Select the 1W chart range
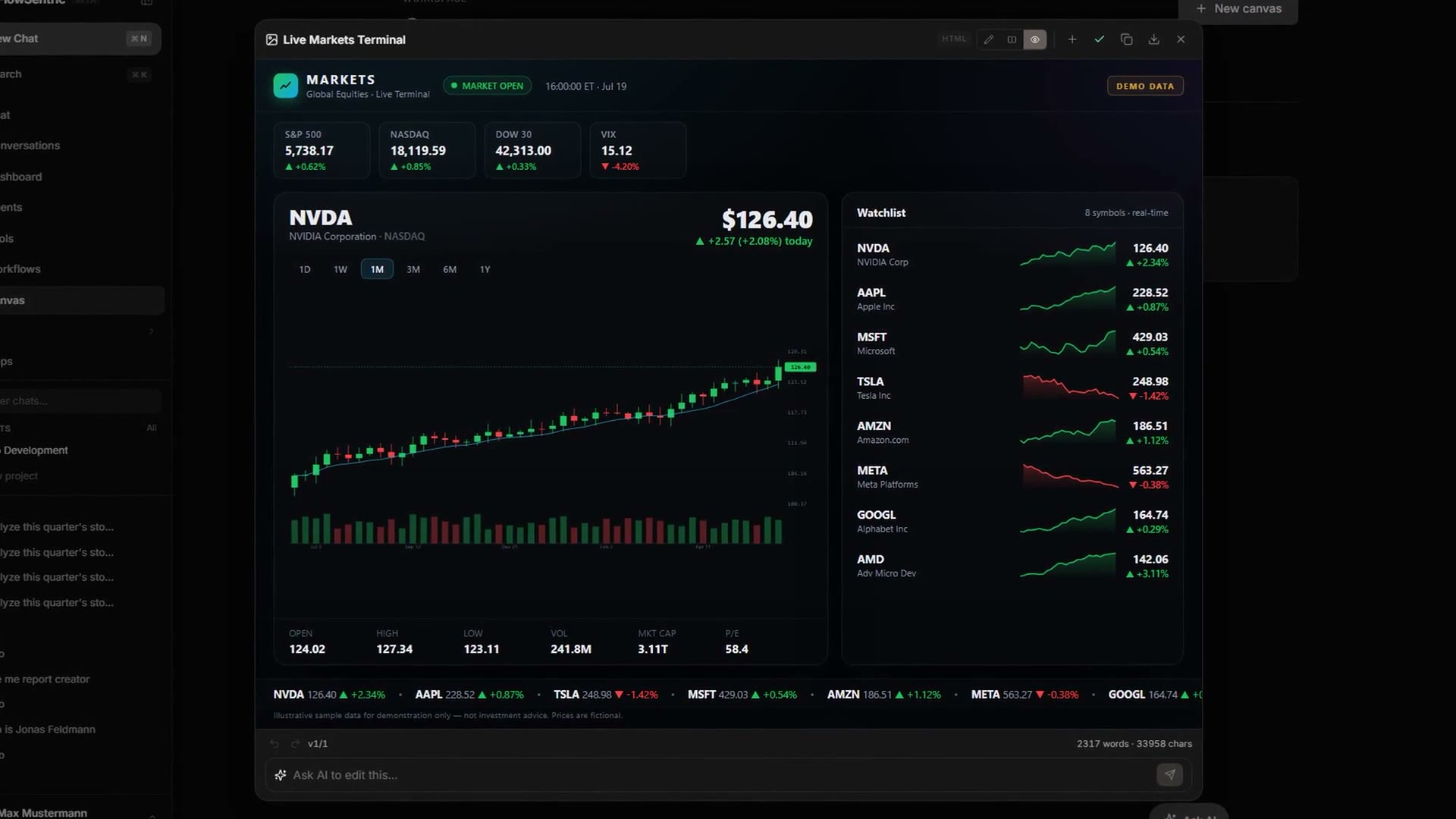 (340, 269)
